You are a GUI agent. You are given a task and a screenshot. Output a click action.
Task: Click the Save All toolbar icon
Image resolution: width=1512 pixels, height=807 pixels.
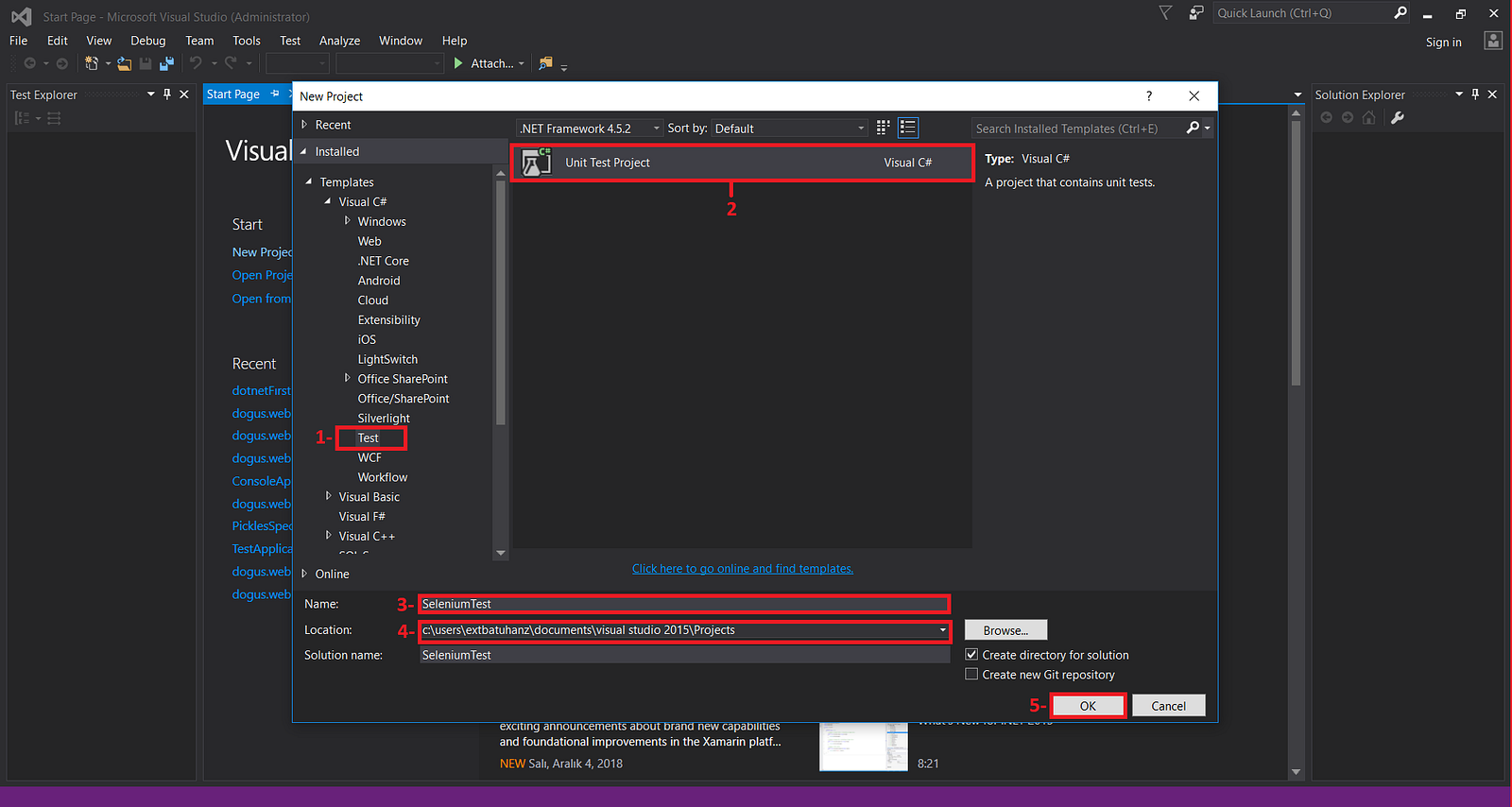point(166,63)
